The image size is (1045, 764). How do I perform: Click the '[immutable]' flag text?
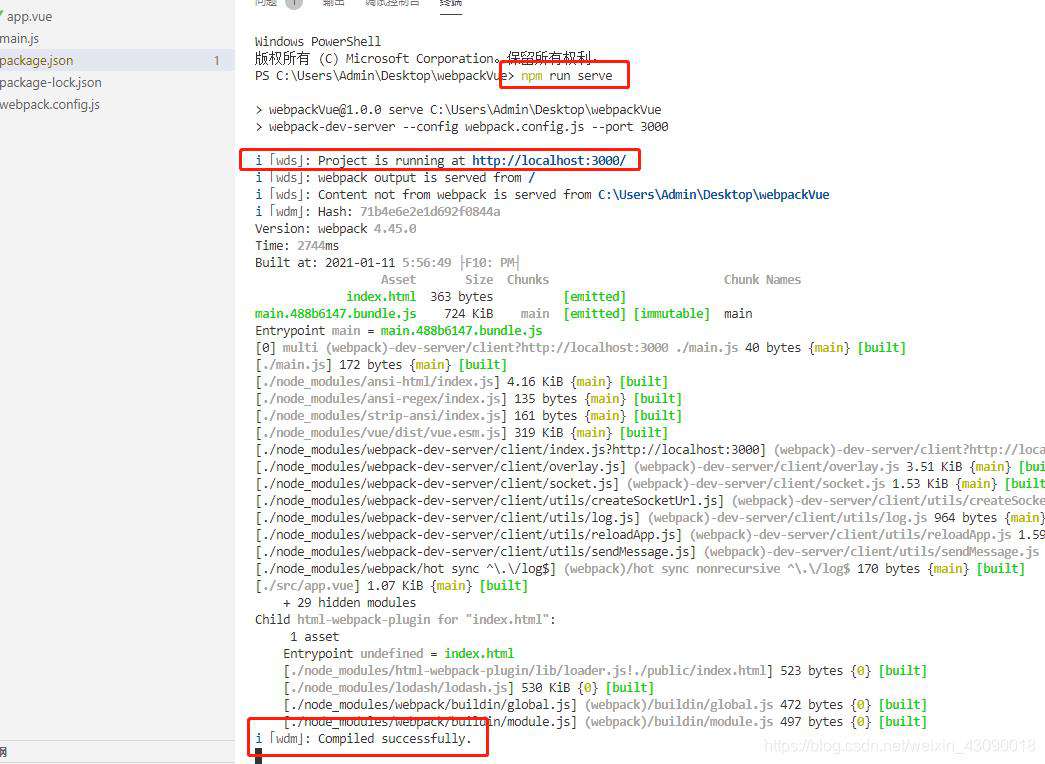point(672,313)
